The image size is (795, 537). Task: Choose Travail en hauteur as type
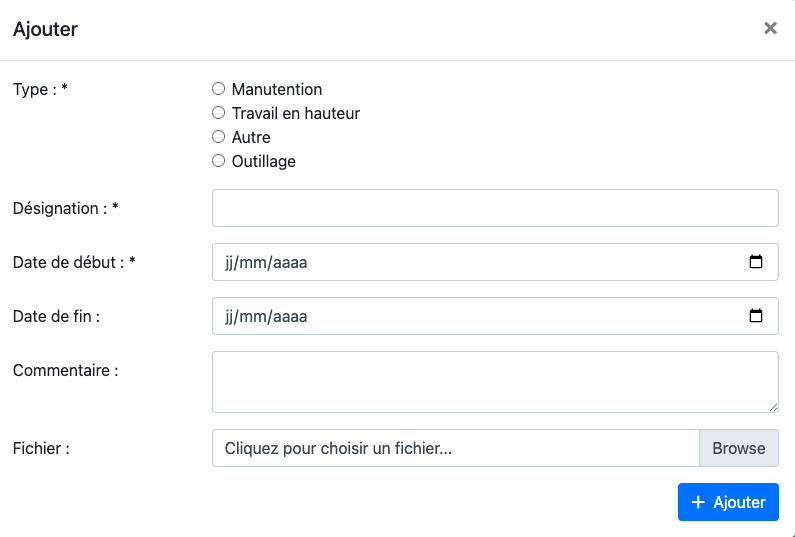tap(219, 113)
